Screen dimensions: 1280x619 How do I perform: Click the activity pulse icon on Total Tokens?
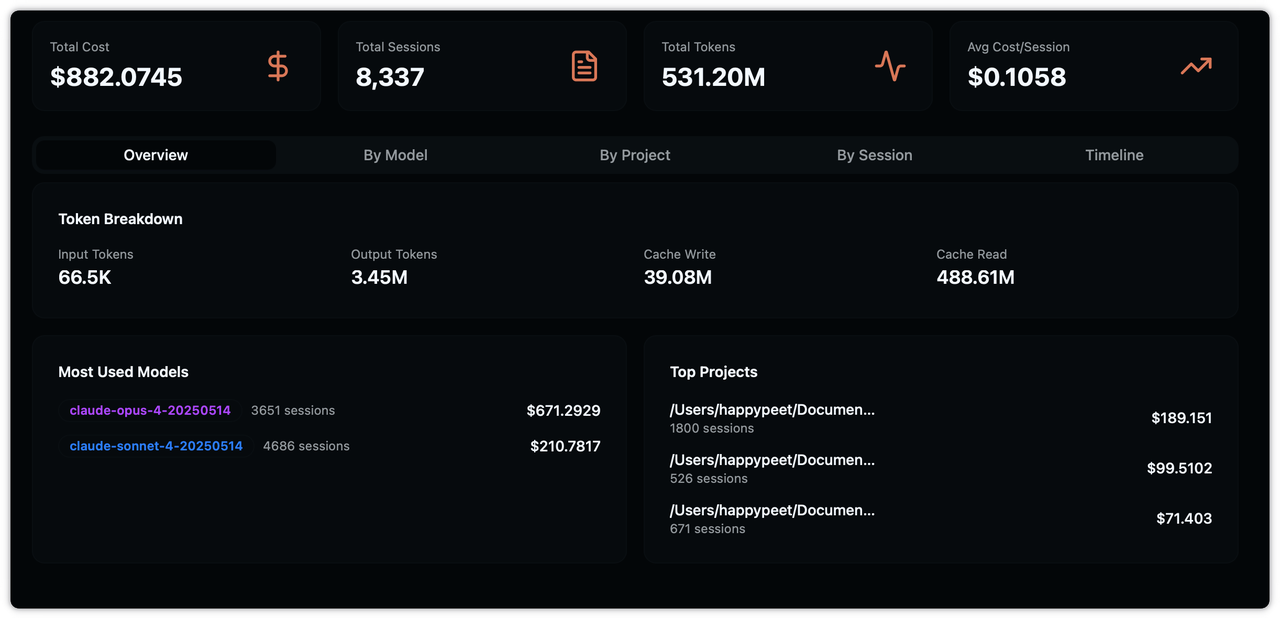pos(890,66)
